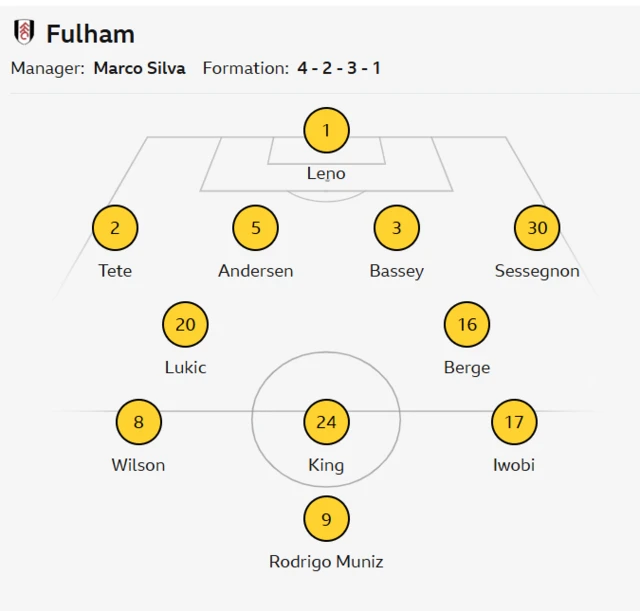Click the Iwobi name label
Viewport: 640px width, 611px height.
tap(514, 464)
